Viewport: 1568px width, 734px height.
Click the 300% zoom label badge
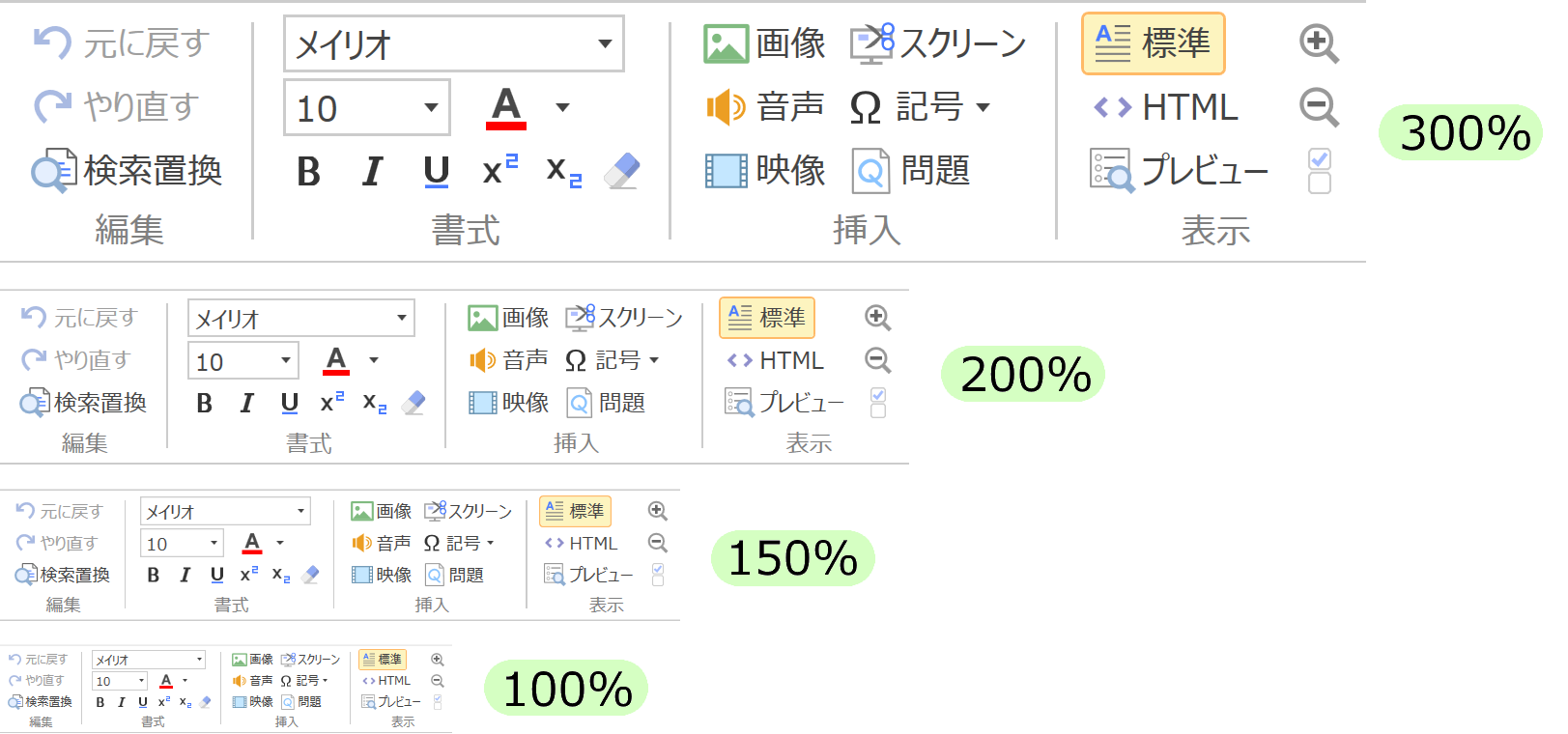click(x=1464, y=132)
